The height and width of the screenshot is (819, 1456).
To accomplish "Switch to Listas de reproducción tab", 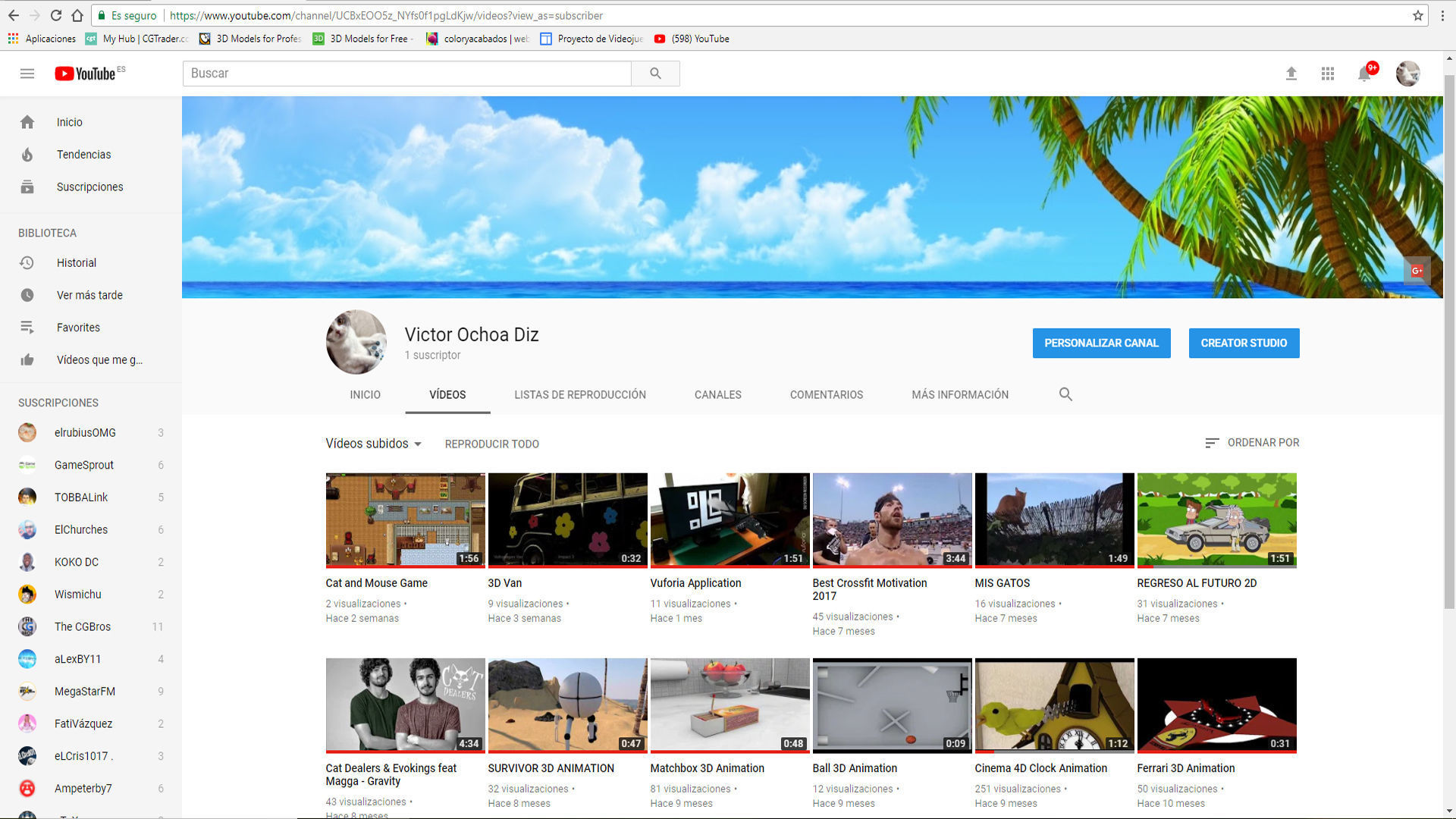I will 580,394.
